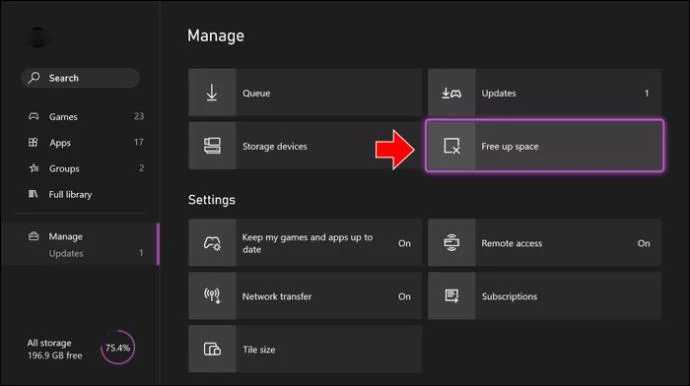The image size is (690, 386).
Task: Click the Apps count 17
Action: click(x=139, y=142)
